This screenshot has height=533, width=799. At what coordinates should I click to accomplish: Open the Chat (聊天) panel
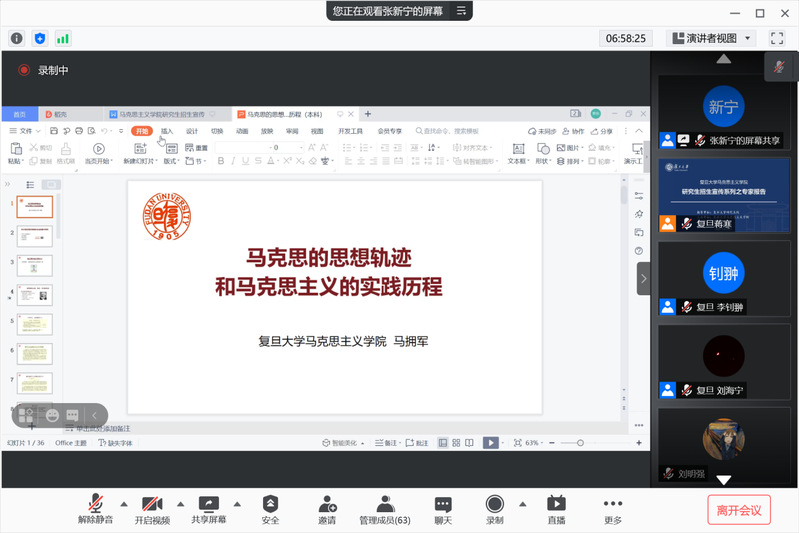443,509
